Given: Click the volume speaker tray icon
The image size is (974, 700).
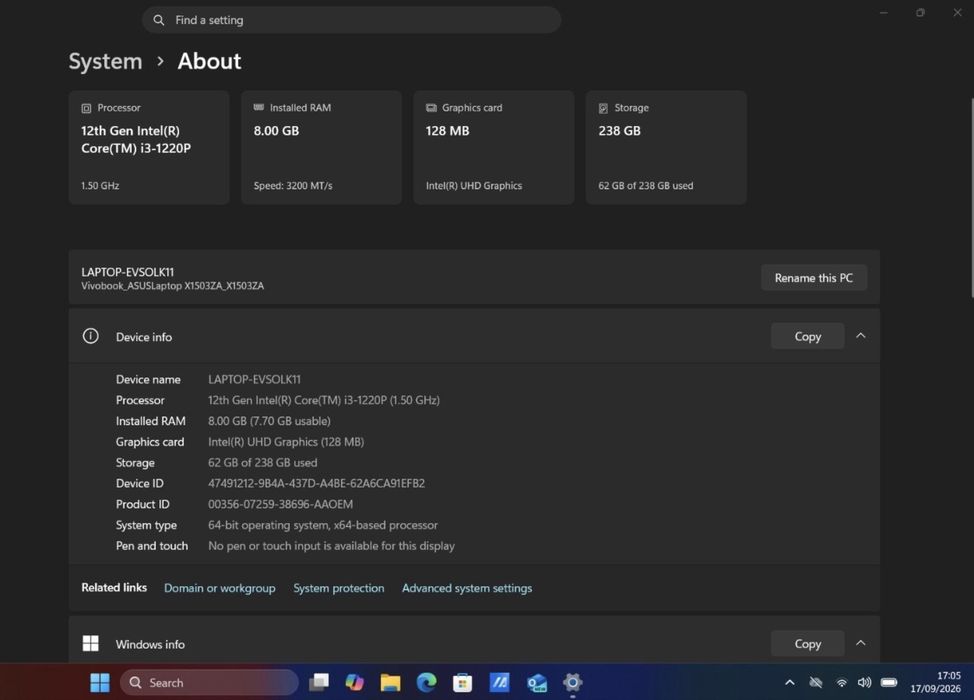Looking at the screenshot, I should (x=864, y=683).
